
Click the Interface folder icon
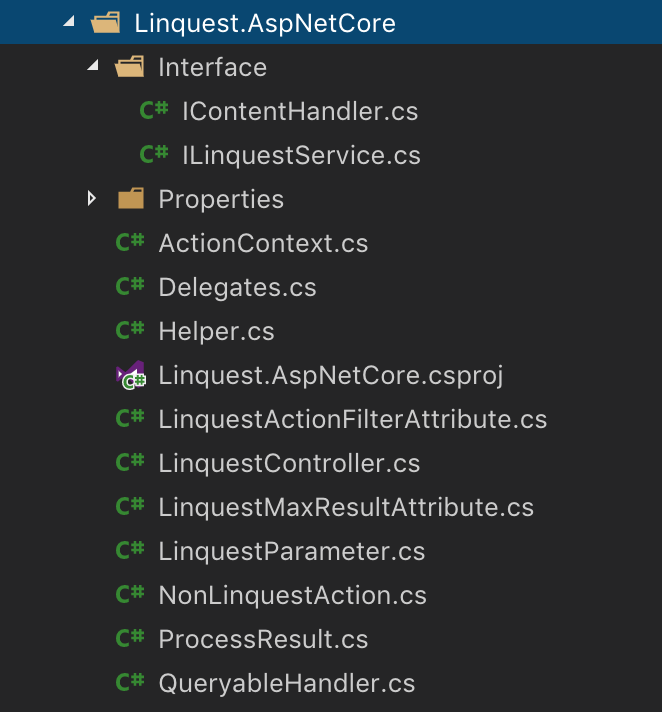130,67
